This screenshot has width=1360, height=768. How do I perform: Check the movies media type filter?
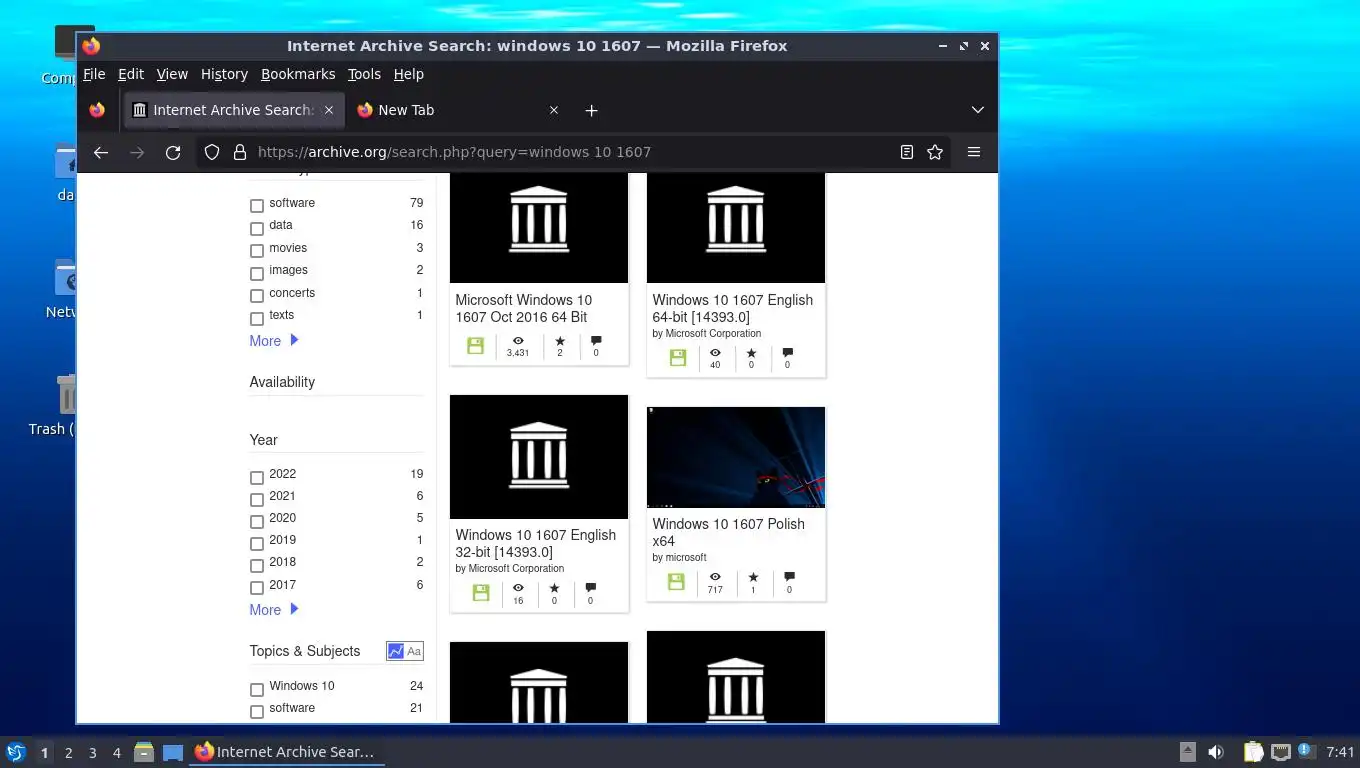[257, 251]
